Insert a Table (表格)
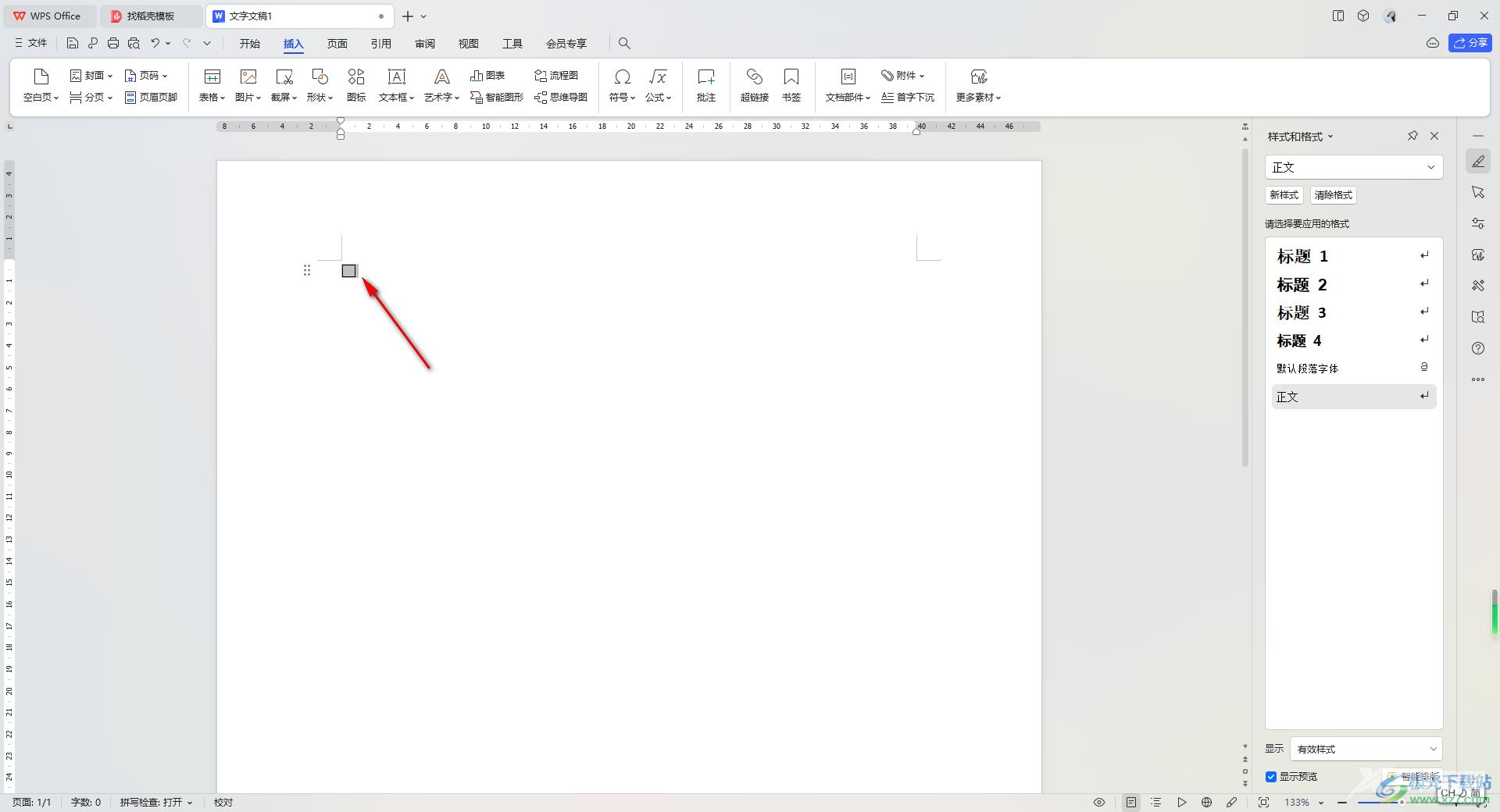The height and width of the screenshot is (812, 1500). pyautogui.click(x=212, y=85)
